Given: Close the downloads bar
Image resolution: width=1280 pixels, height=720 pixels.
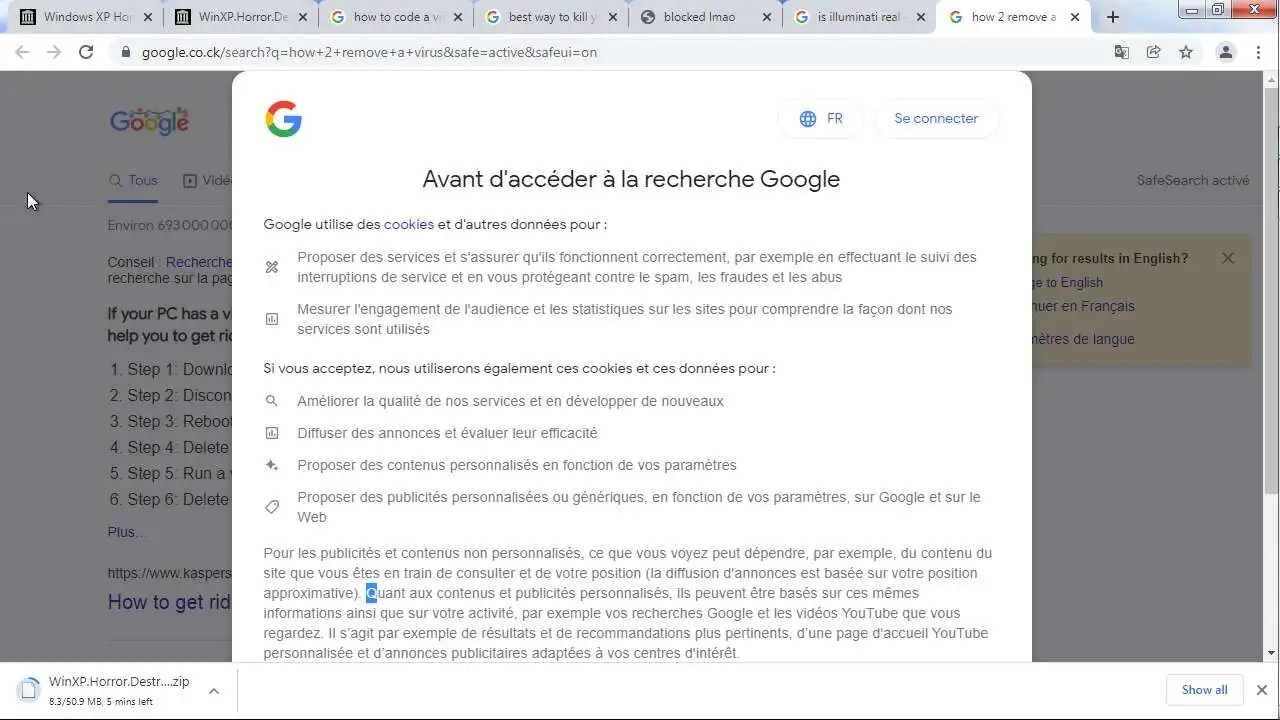Looking at the screenshot, I should [x=1261, y=690].
